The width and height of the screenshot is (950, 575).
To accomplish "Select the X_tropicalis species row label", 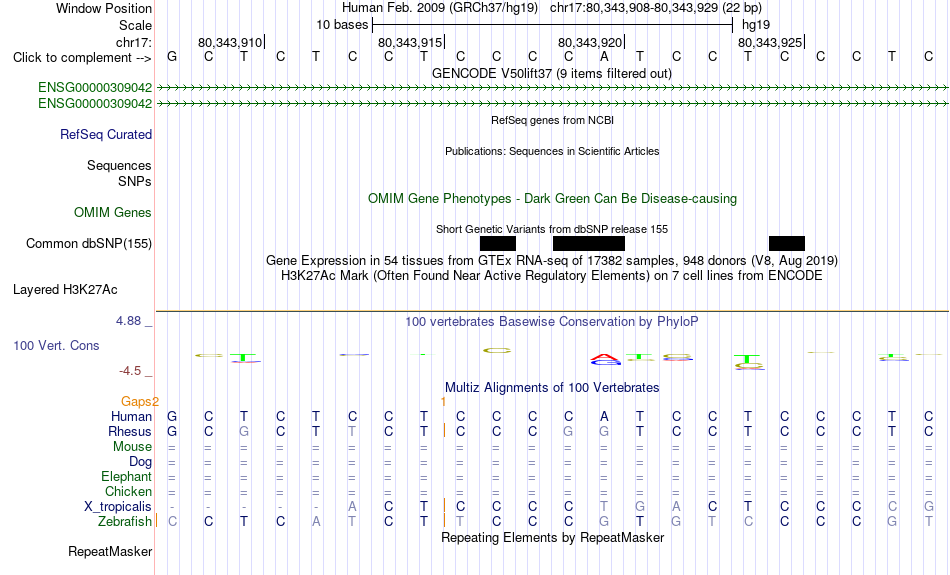I will tap(118, 507).
